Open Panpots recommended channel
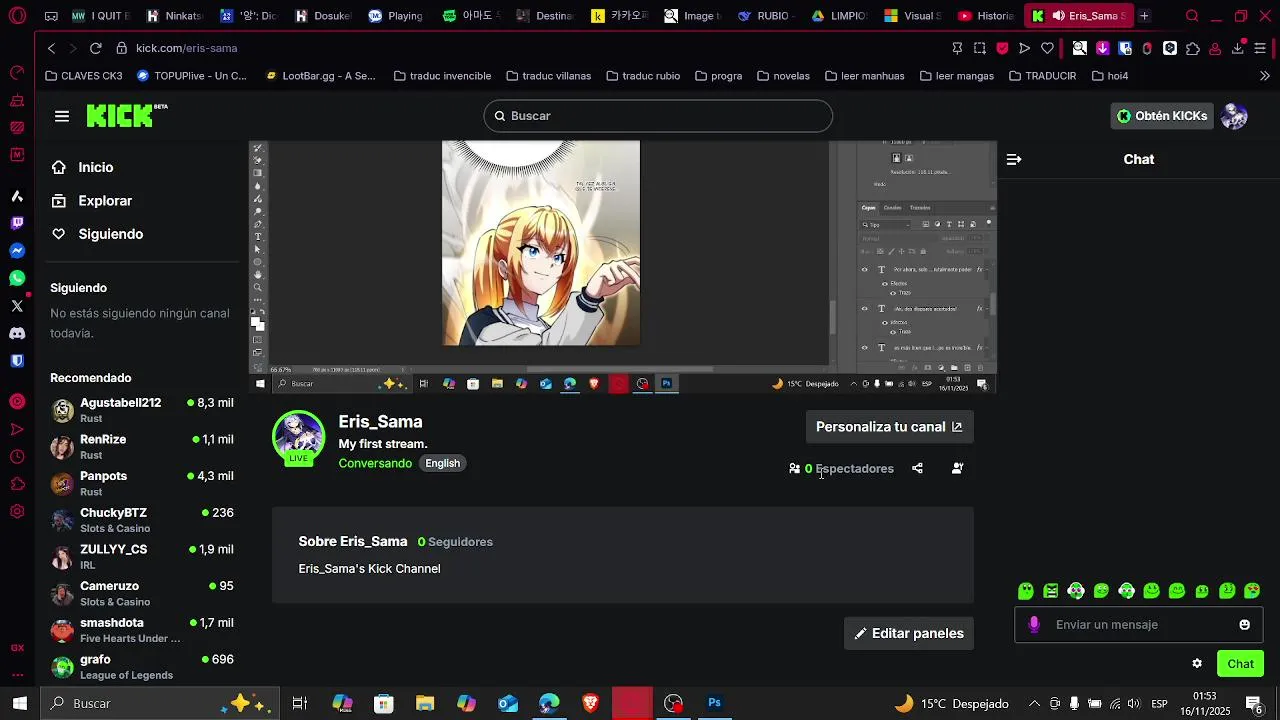Screen dimensions: 1280x720 pos(142,484)
